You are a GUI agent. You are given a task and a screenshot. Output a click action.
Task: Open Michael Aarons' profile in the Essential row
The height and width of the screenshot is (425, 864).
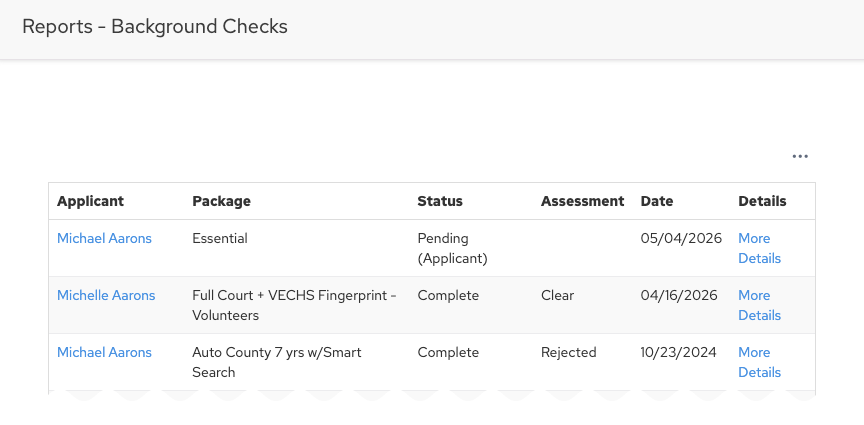coord(104,238)
